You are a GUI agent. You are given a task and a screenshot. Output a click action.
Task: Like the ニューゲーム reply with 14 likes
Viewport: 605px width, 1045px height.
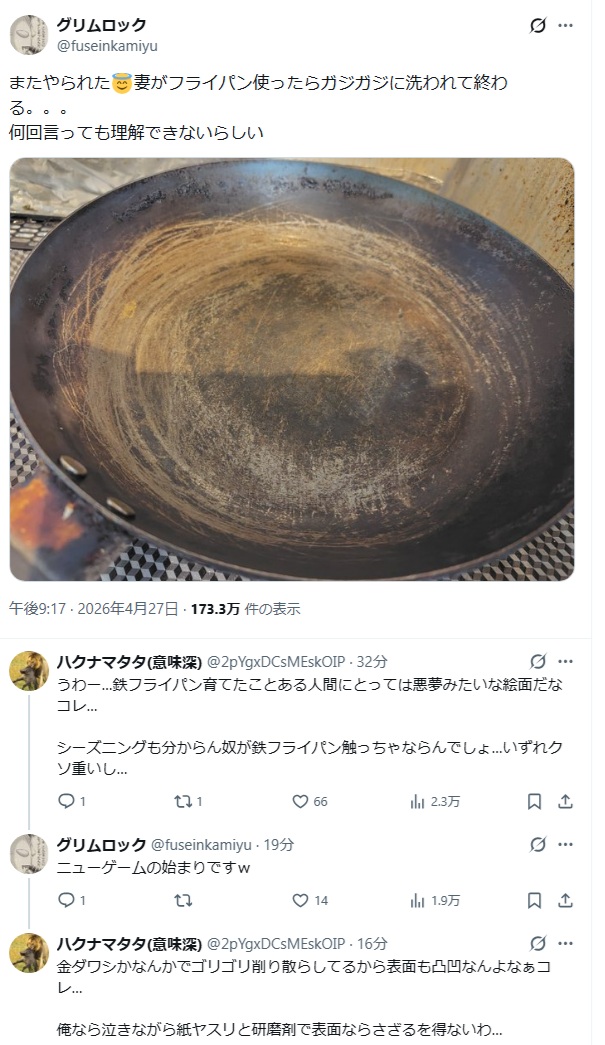click(x=310, y=900)
